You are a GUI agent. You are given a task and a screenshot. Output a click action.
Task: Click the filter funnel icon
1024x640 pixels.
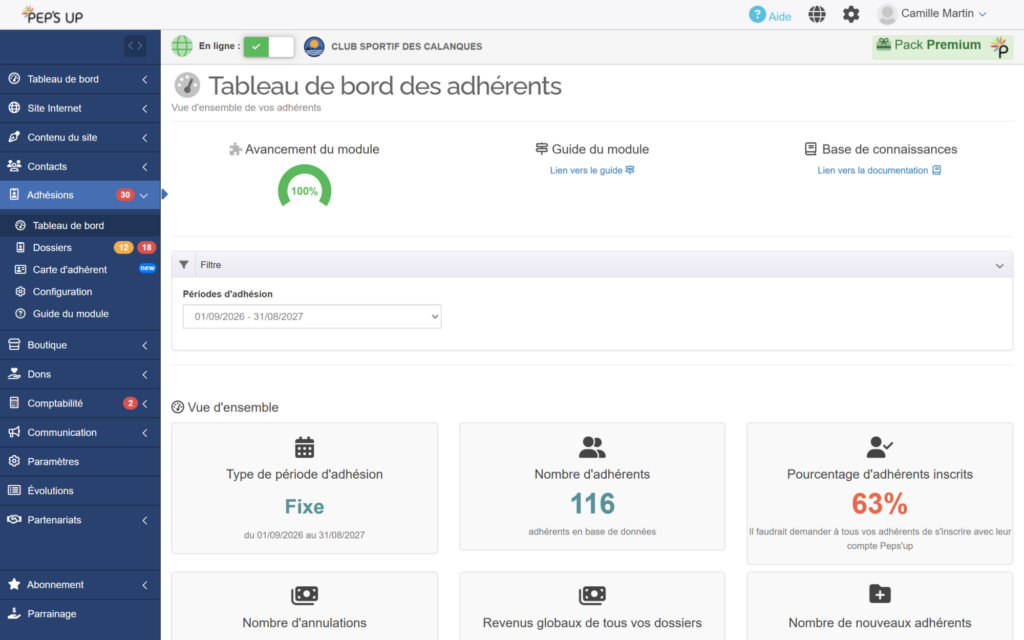click(x=184, y=264)
